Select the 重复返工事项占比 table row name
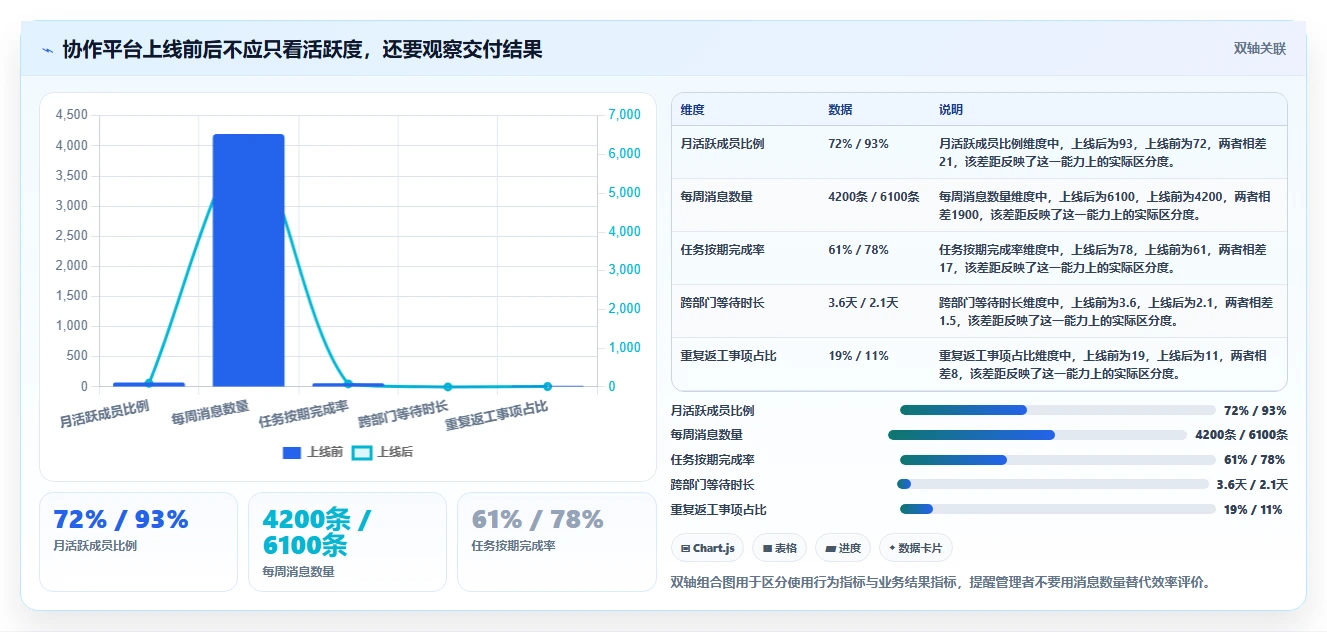Screen dimensions: 1327x632 [728, 356]
